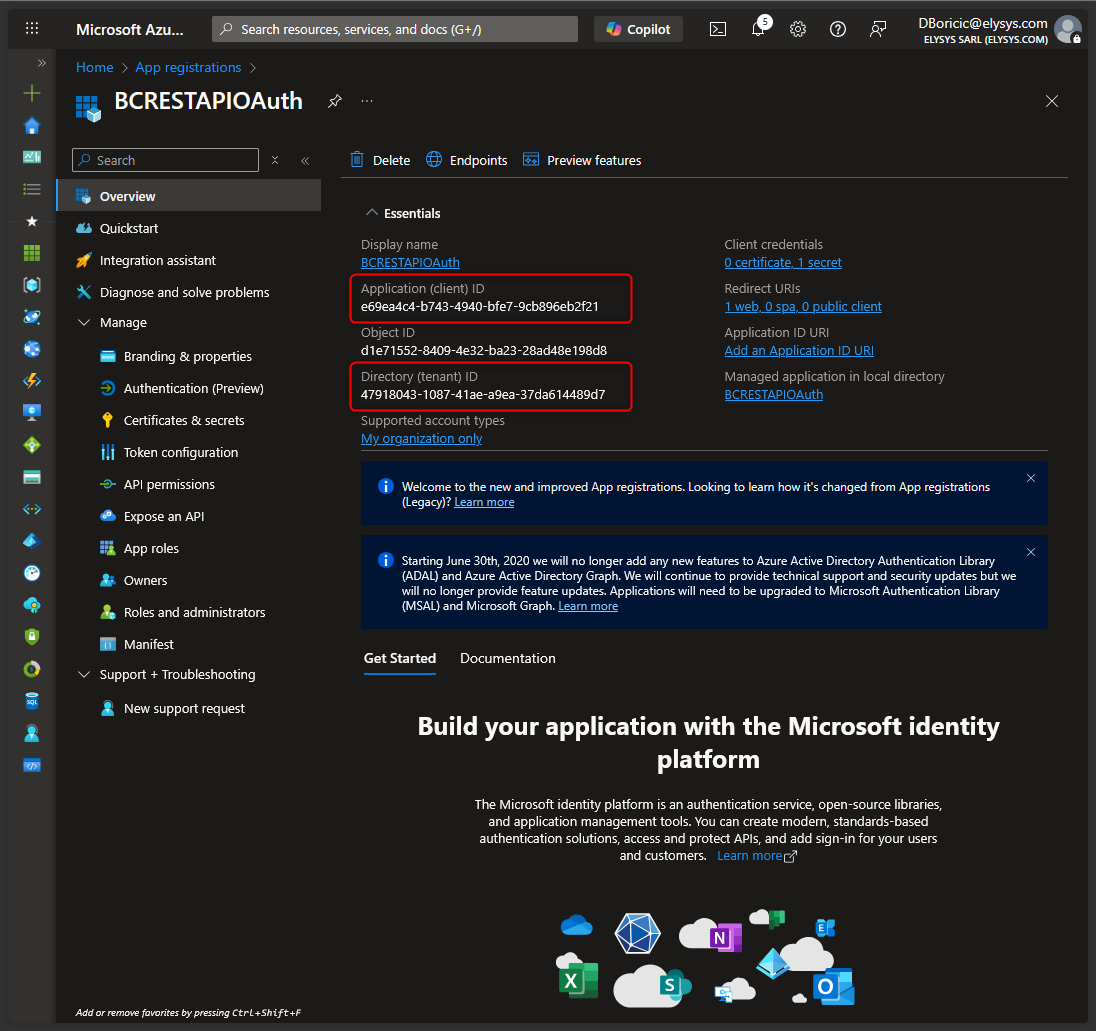This screenshot has height=1031, width=1096.
Task: Collapse the Manage menu group
Action: click(x=84, y=323)
